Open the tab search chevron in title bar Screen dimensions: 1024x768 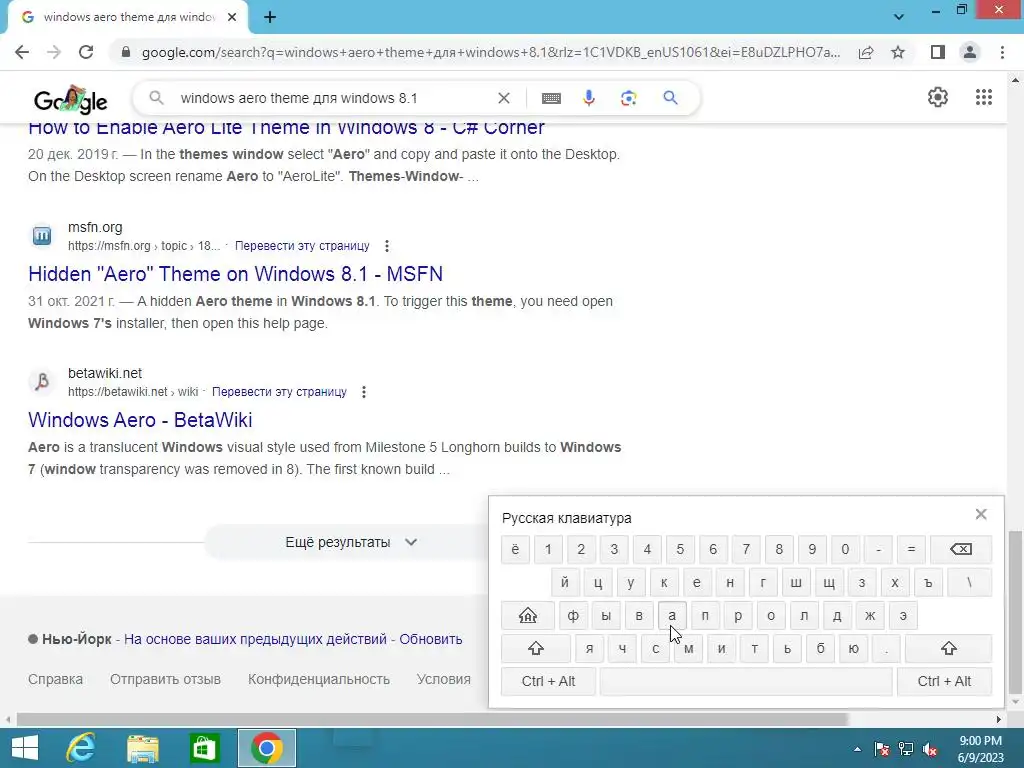point(899,17)
